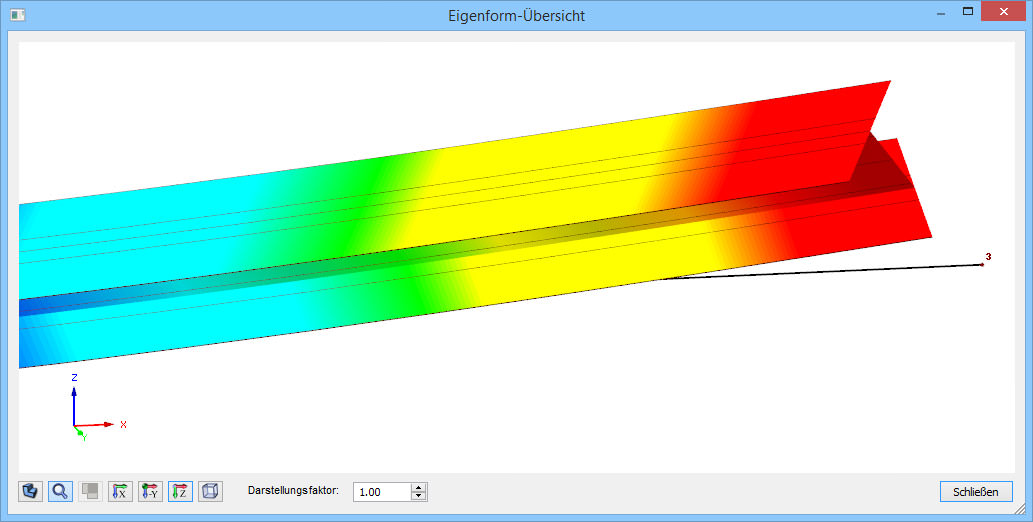1033x522 pixels.
Task: Click the greyed overlapping squares icon
Action: pos(90,491)
